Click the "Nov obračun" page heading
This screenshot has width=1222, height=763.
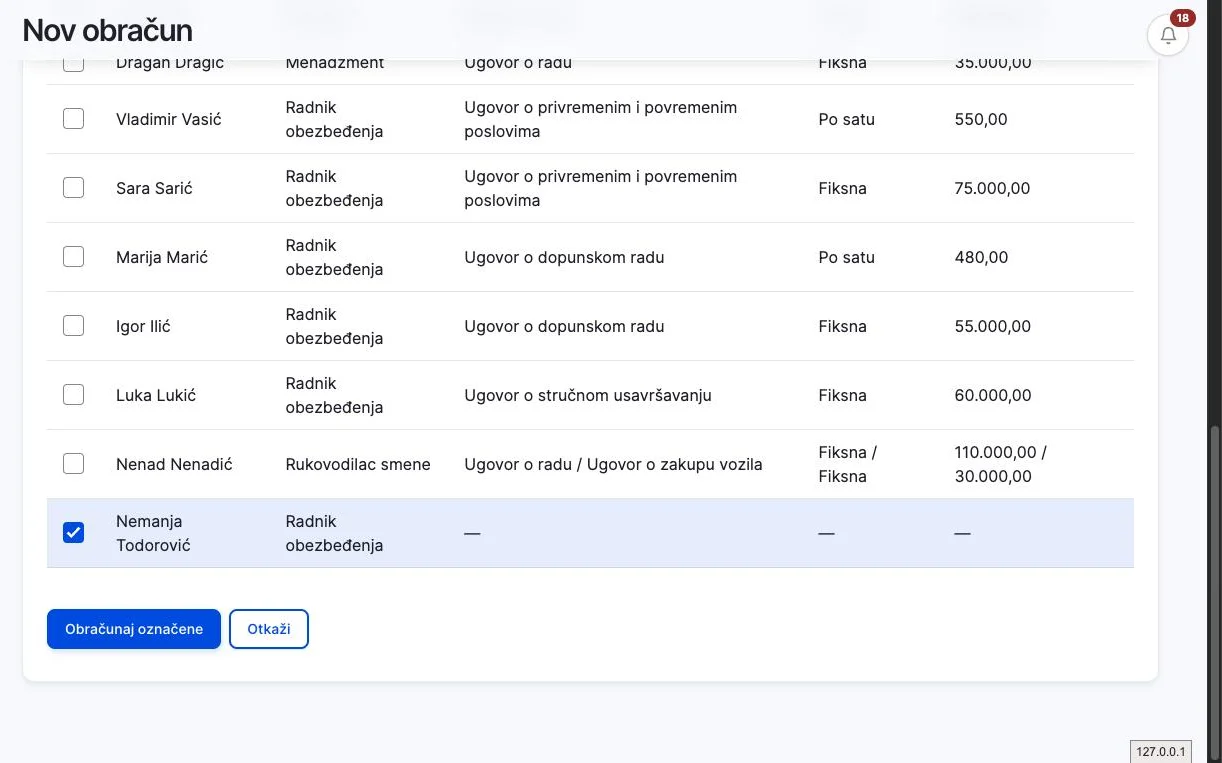click(x=107, y=30)
